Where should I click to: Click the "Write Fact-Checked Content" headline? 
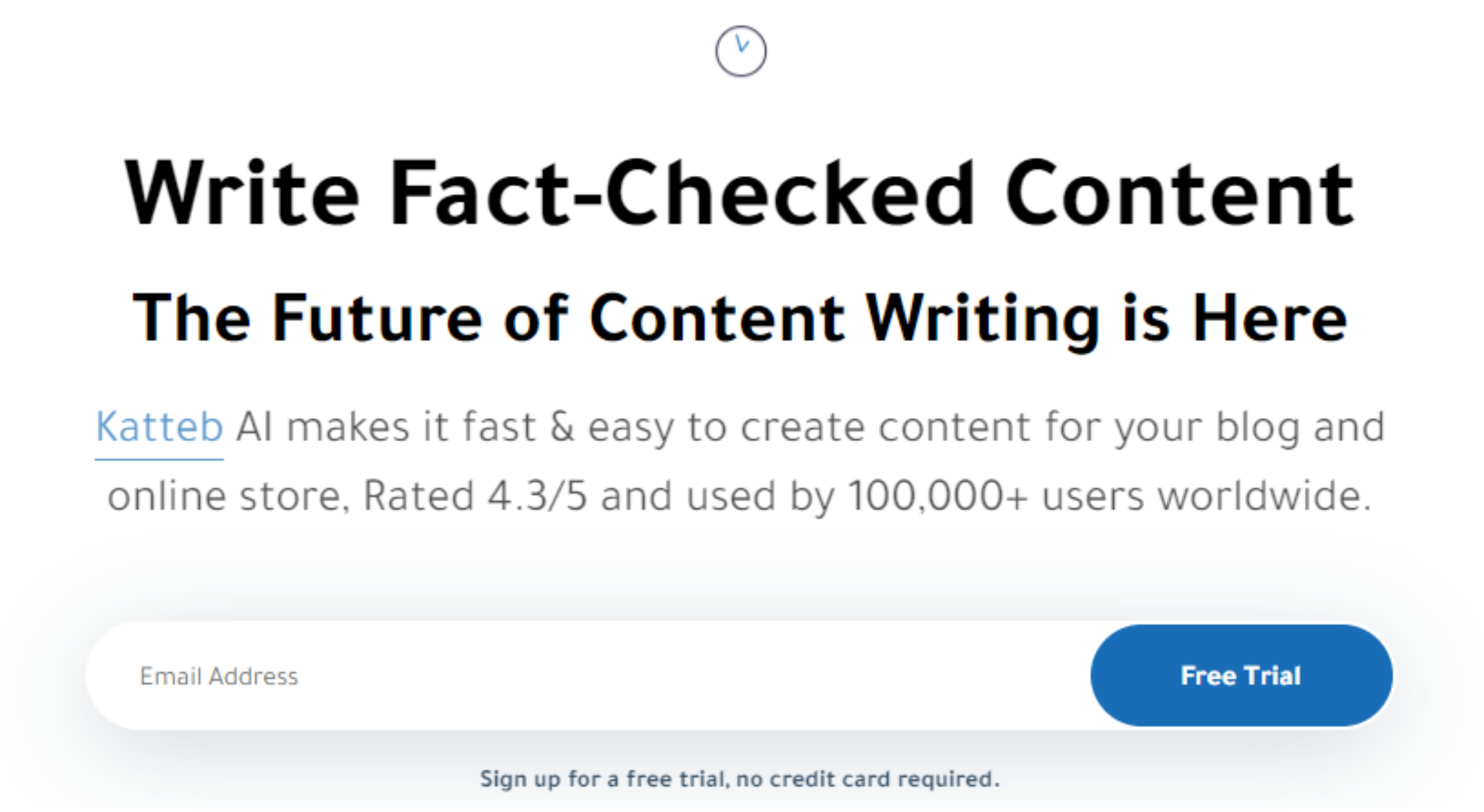pos(739,193)
